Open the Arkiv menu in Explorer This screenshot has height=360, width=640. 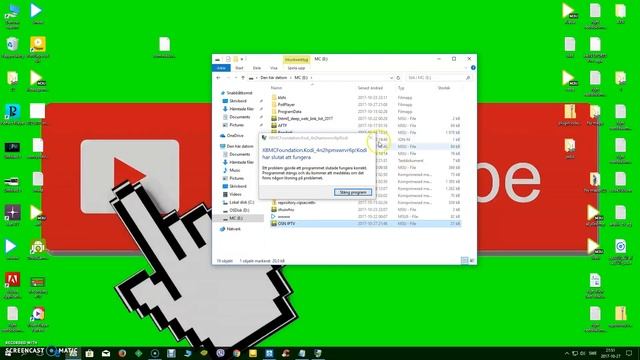click(221, 68)
